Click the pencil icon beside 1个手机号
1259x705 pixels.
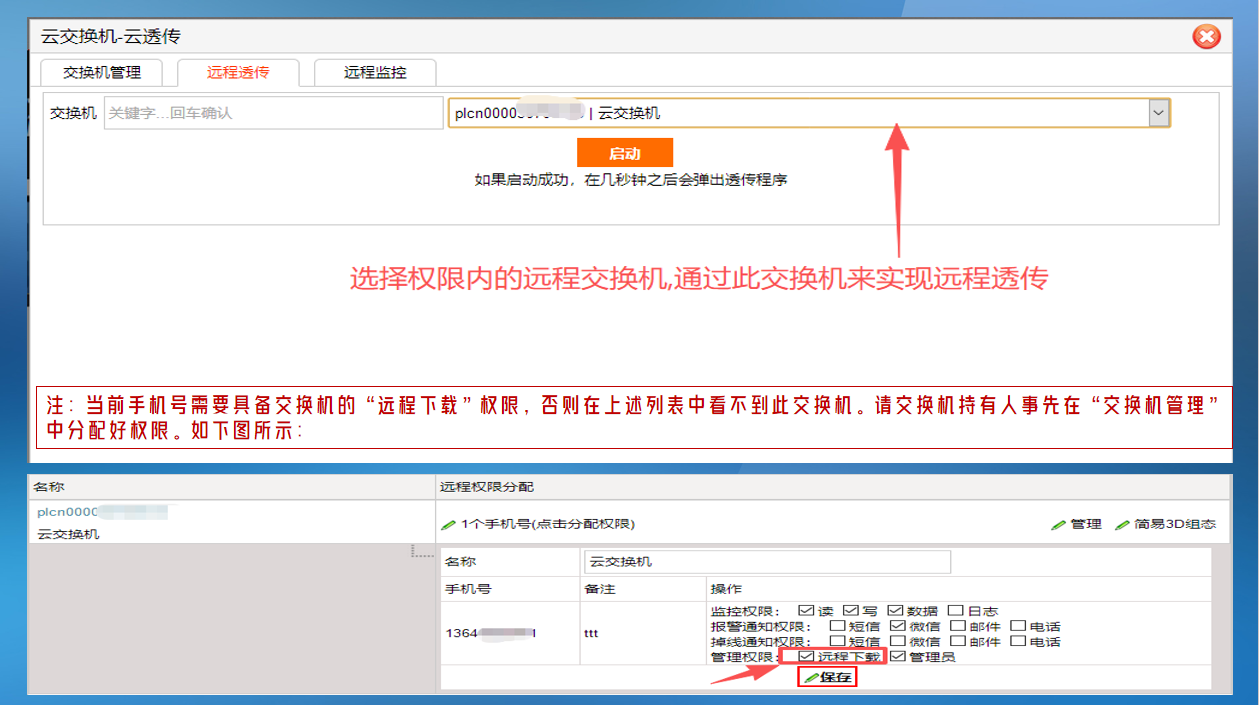[448, 524]
